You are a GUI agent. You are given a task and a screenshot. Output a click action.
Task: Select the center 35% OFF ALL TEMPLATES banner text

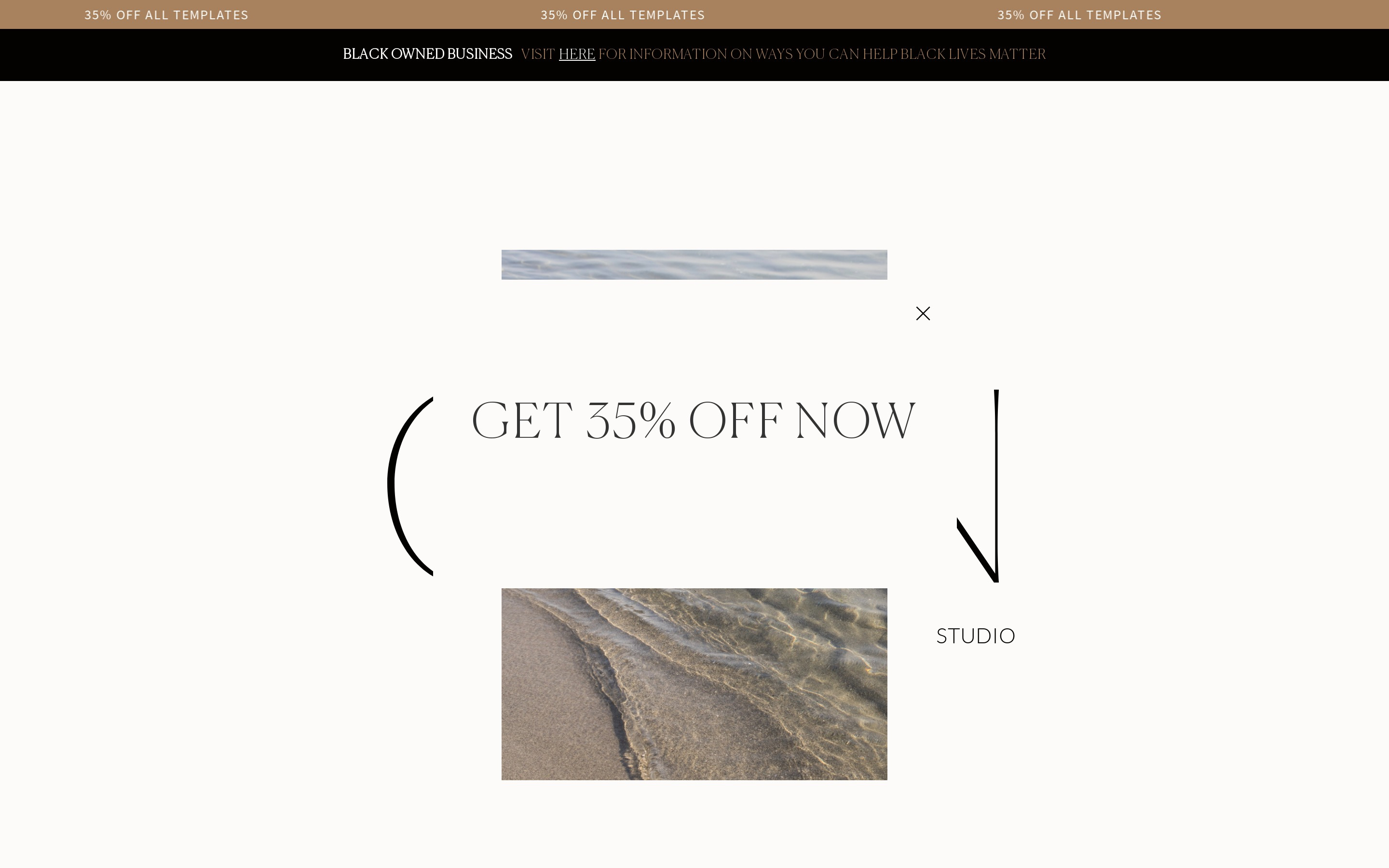(623, 15)
